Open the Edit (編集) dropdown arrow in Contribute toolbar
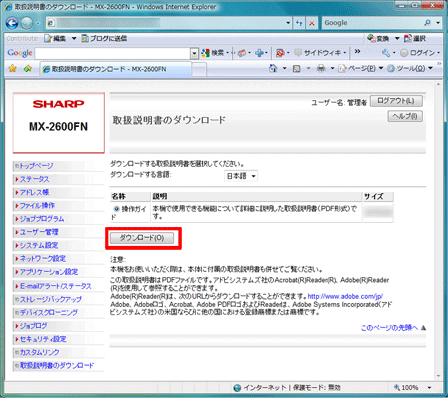The image size is (448, 398). 74,39
